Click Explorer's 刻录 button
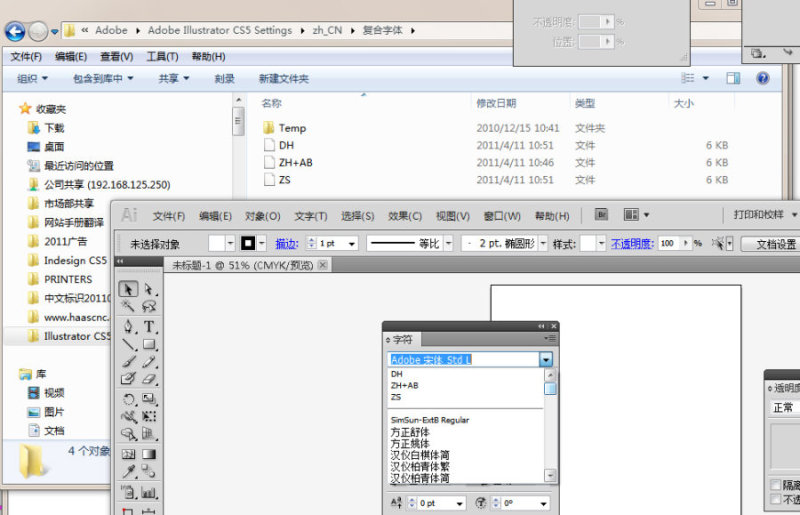This screenshot has width=800, height=515. (x=224, y=79)
